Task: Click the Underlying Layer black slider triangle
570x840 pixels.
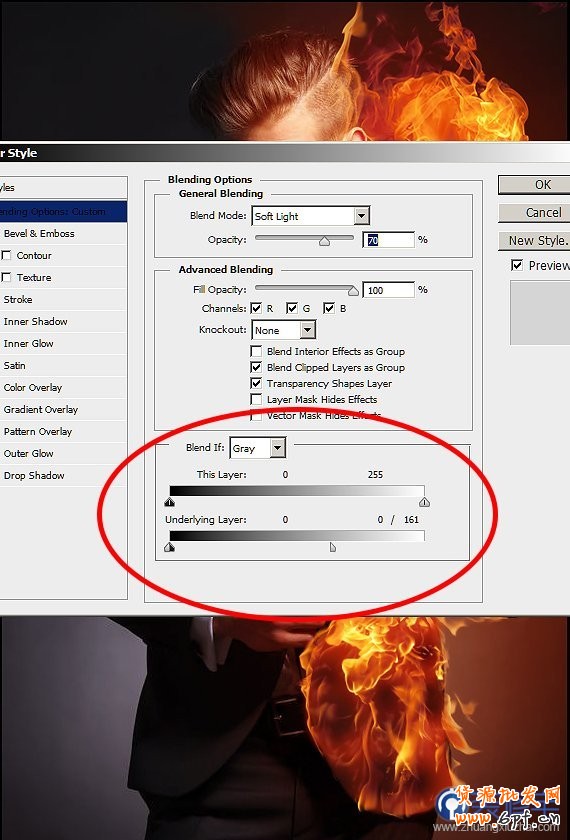Action: pyautogui.click(x=170, y=547)
